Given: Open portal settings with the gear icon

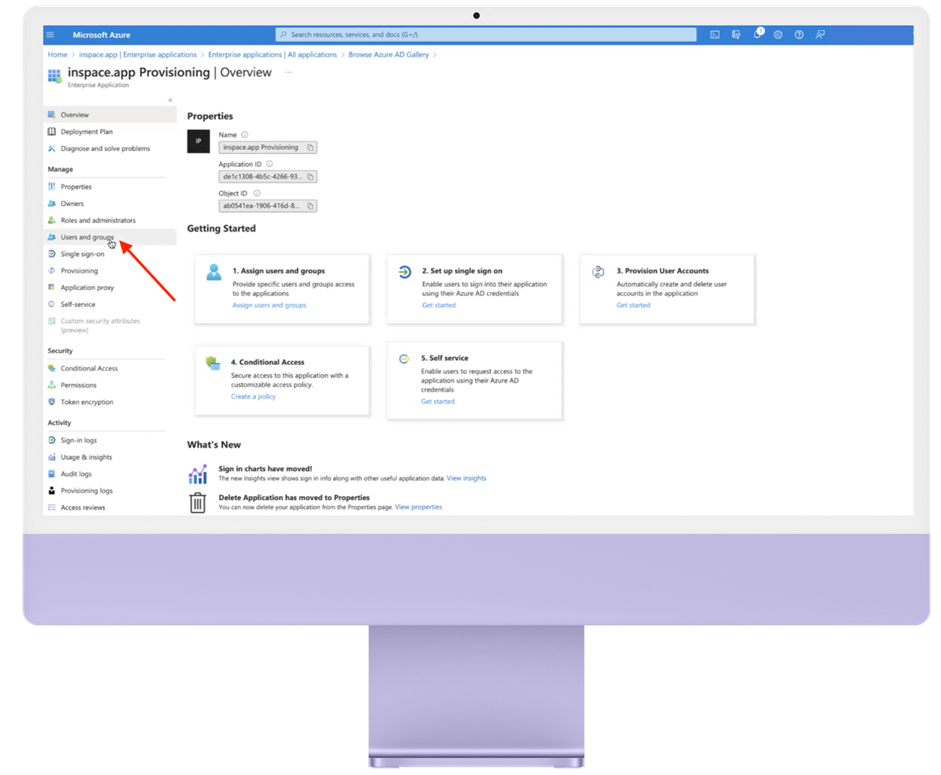Looking at the screenshot, I should coord(778,35).
